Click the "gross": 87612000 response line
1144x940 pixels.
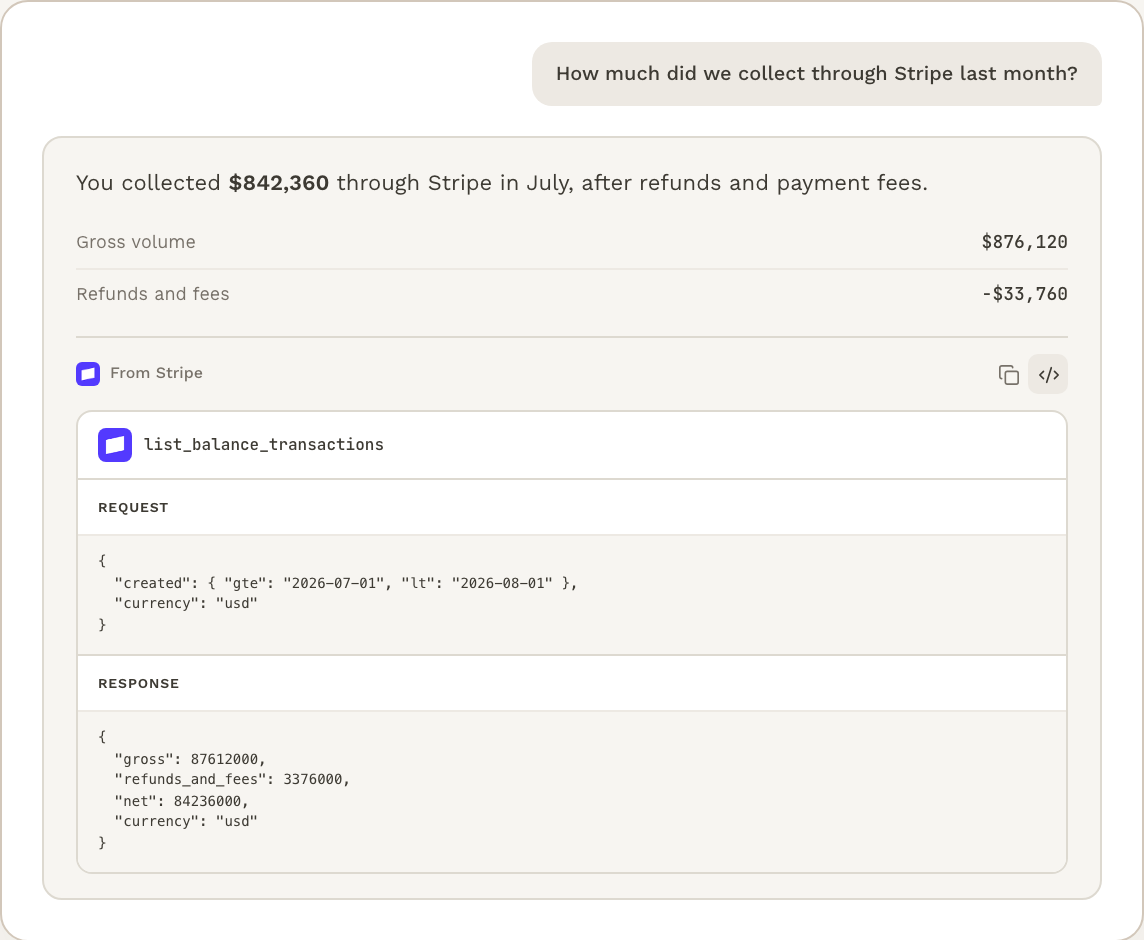190,759
